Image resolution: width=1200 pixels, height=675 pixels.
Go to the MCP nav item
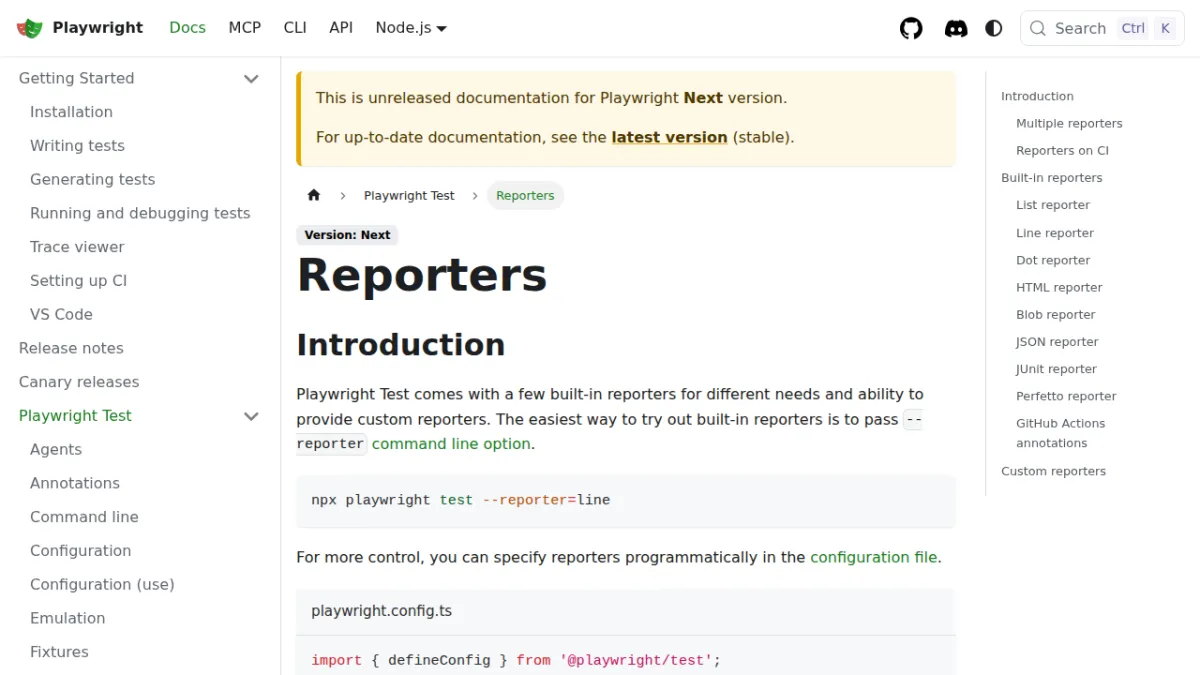245,28
